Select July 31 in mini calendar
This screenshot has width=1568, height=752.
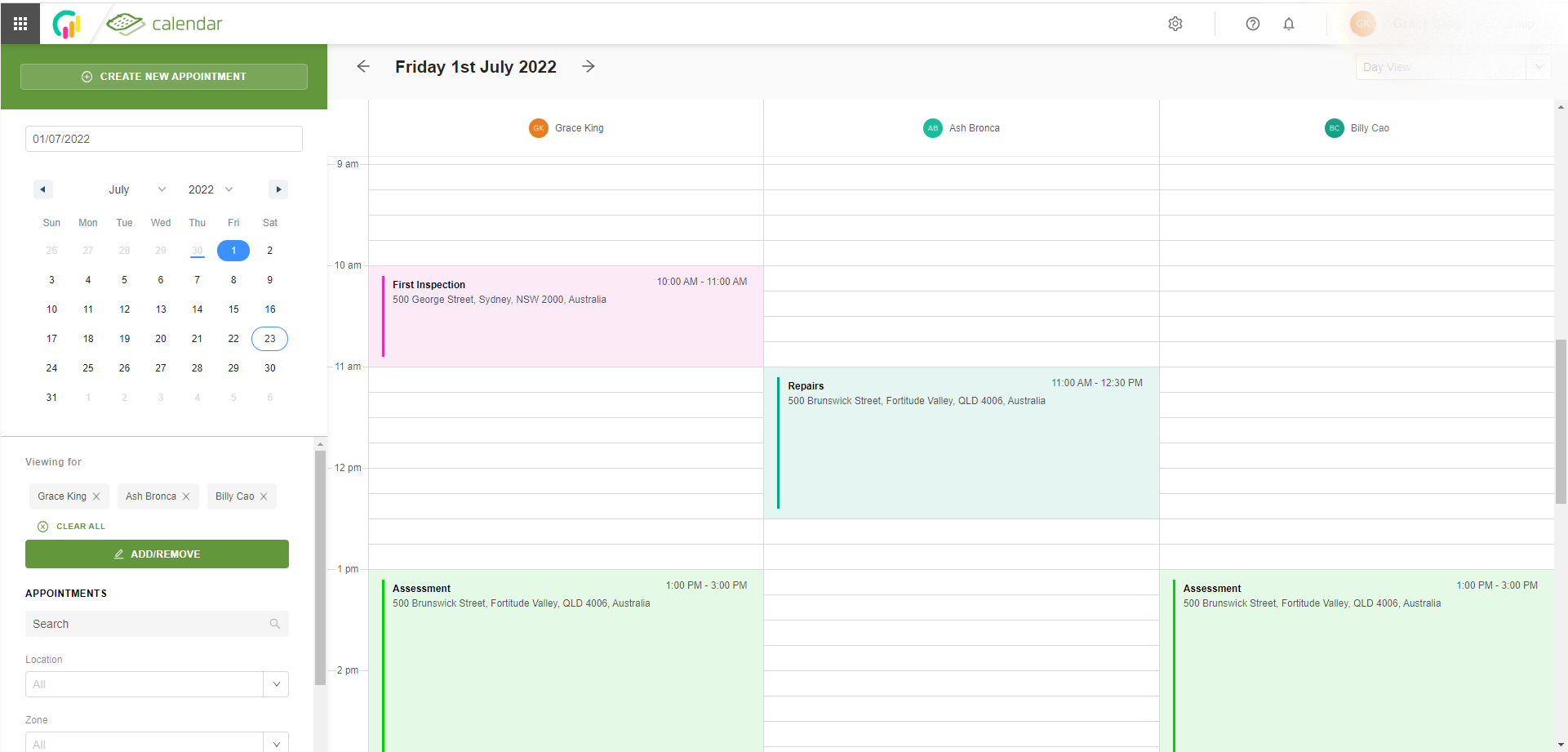[x=51, y=398]
